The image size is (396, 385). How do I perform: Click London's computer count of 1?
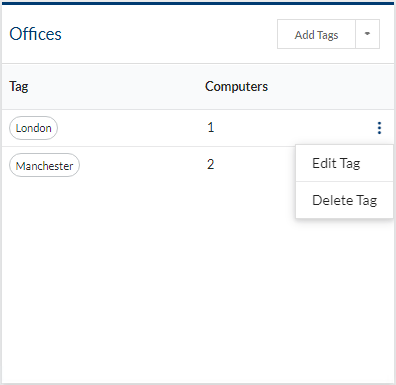pos(210,127)
